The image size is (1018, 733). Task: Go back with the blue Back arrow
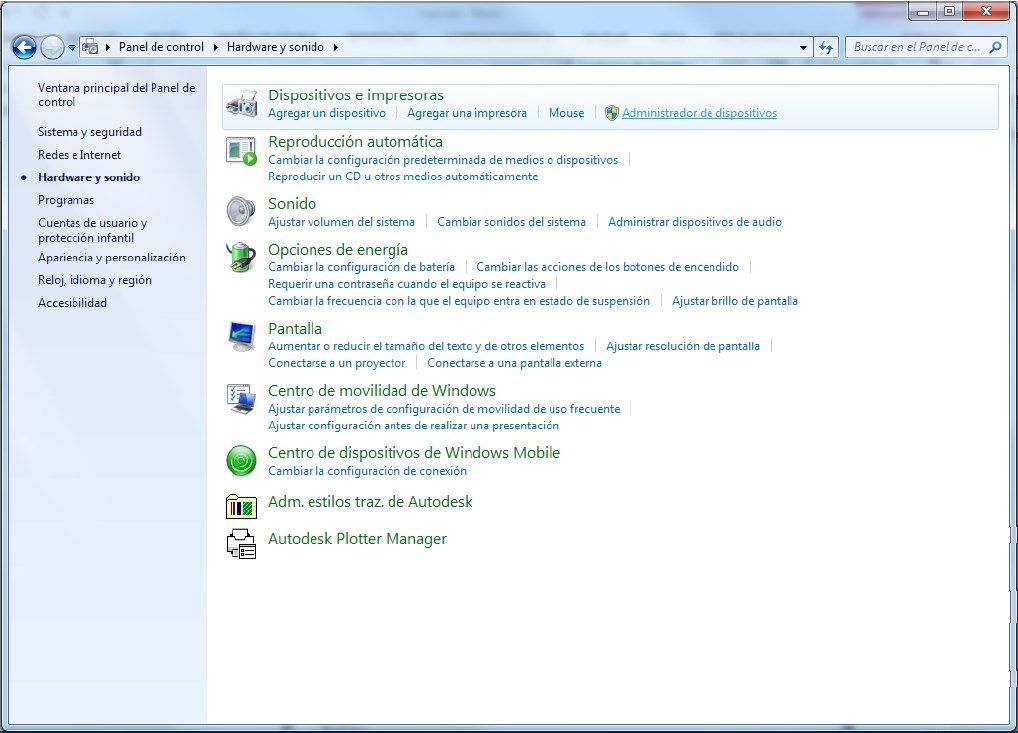24,47
